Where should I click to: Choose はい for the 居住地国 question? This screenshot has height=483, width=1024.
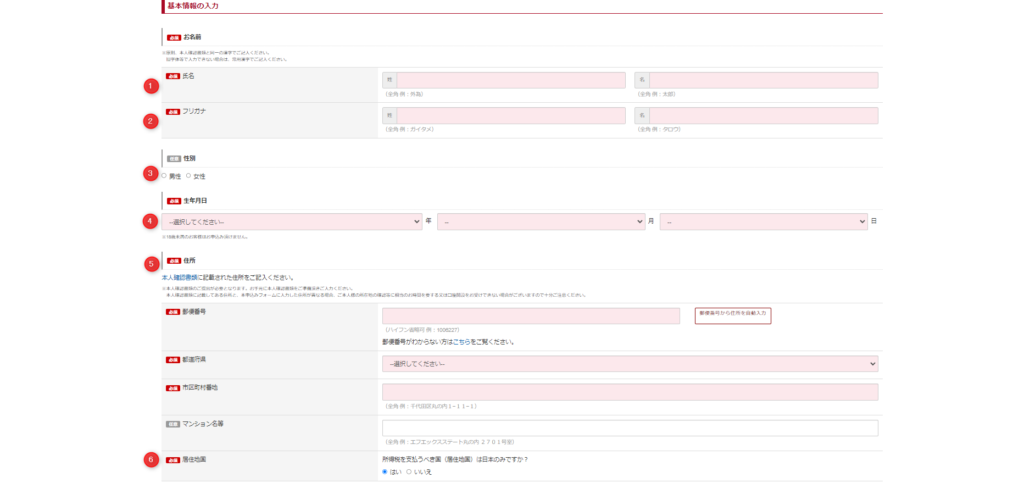pyautogui.click(x=385, y=471)
